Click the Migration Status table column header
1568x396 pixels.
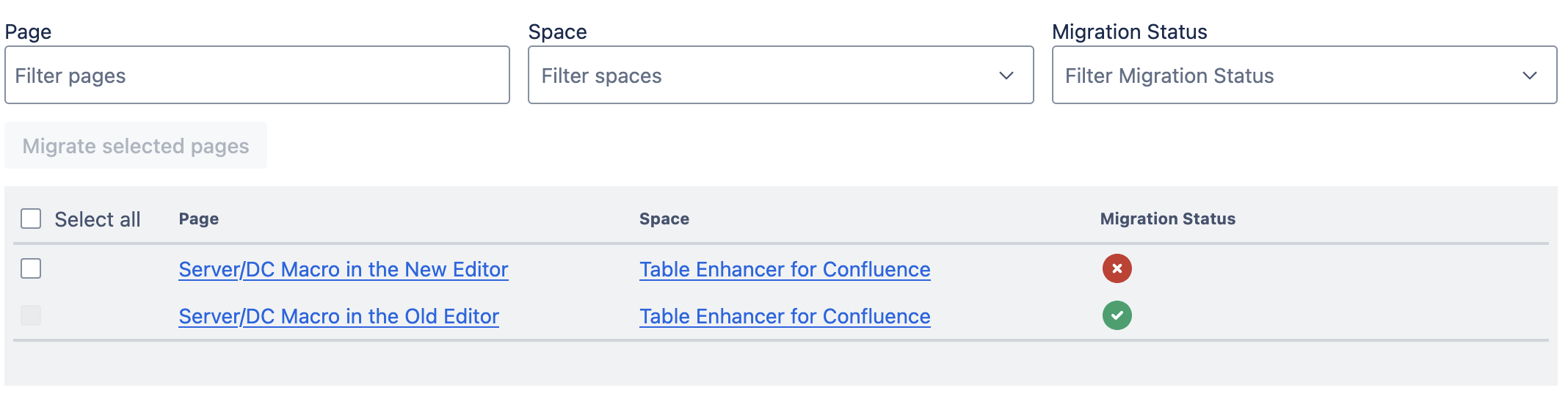[1167, 219]
